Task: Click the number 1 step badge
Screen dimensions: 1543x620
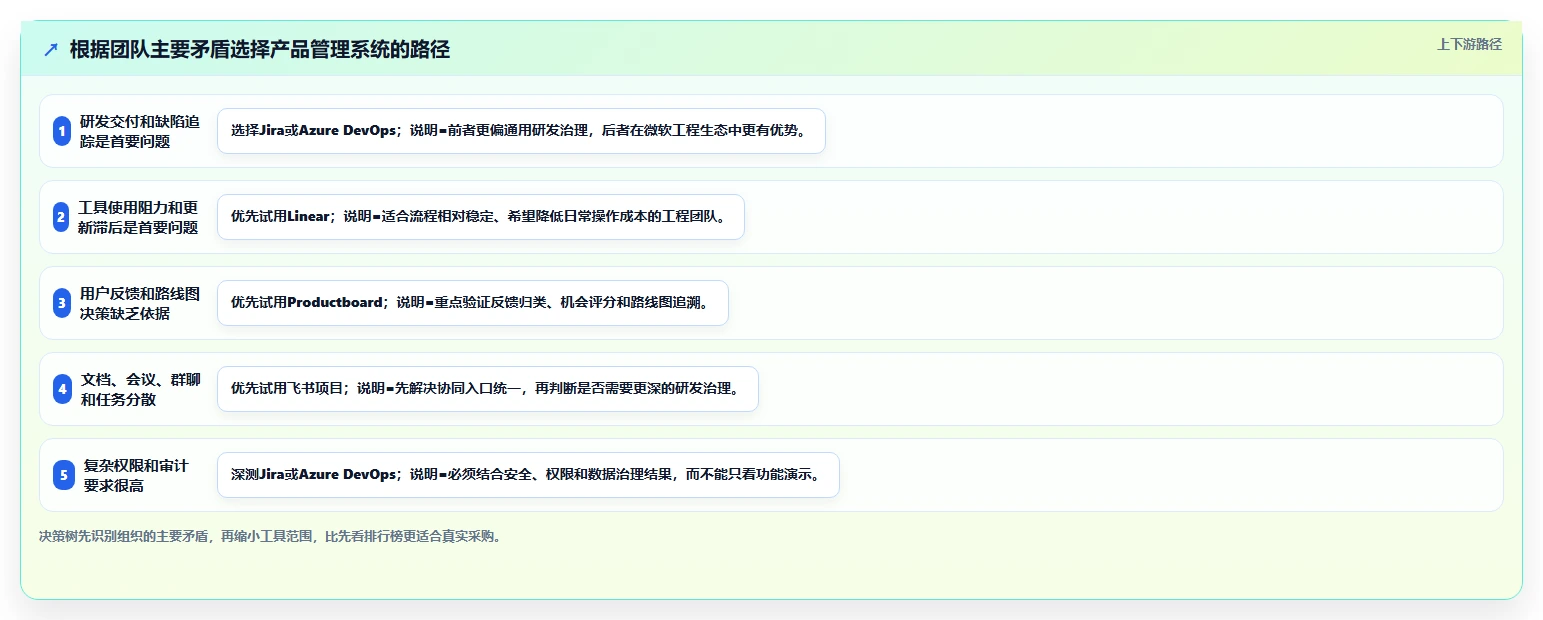Action: coord(62,131)
